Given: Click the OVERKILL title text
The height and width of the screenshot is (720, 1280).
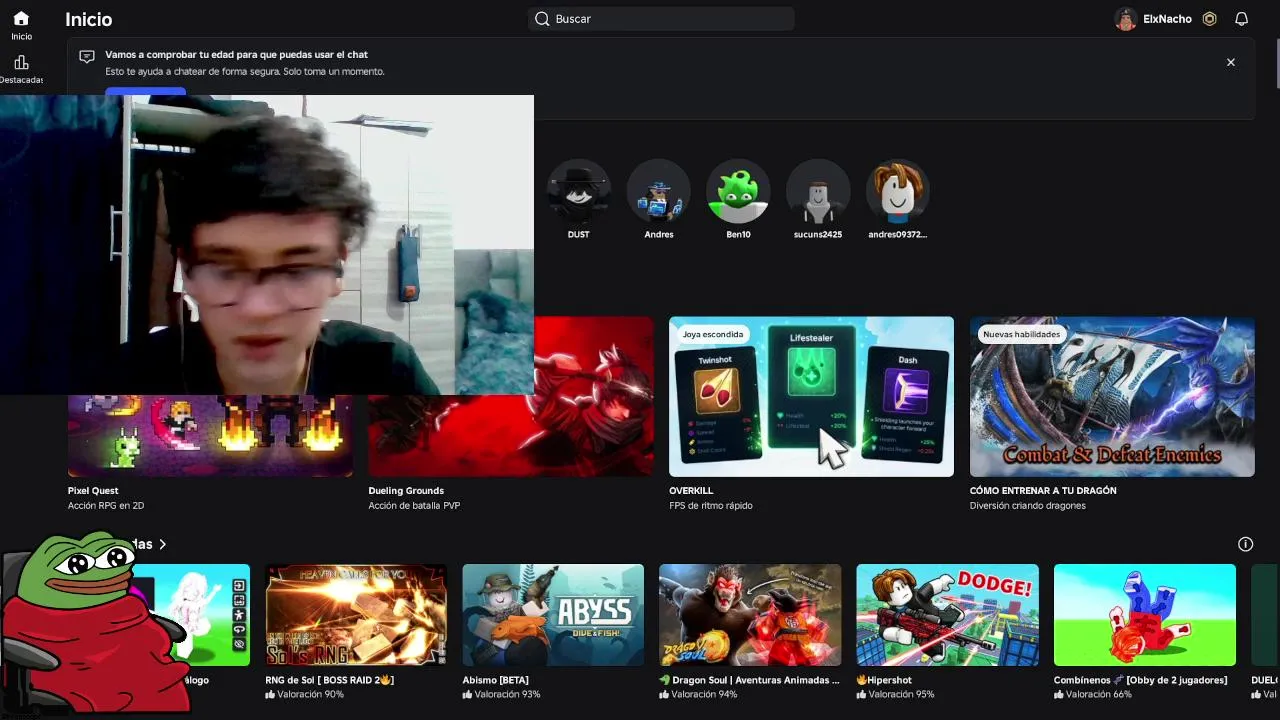Looking at the screenshot, I should (691, 491).
